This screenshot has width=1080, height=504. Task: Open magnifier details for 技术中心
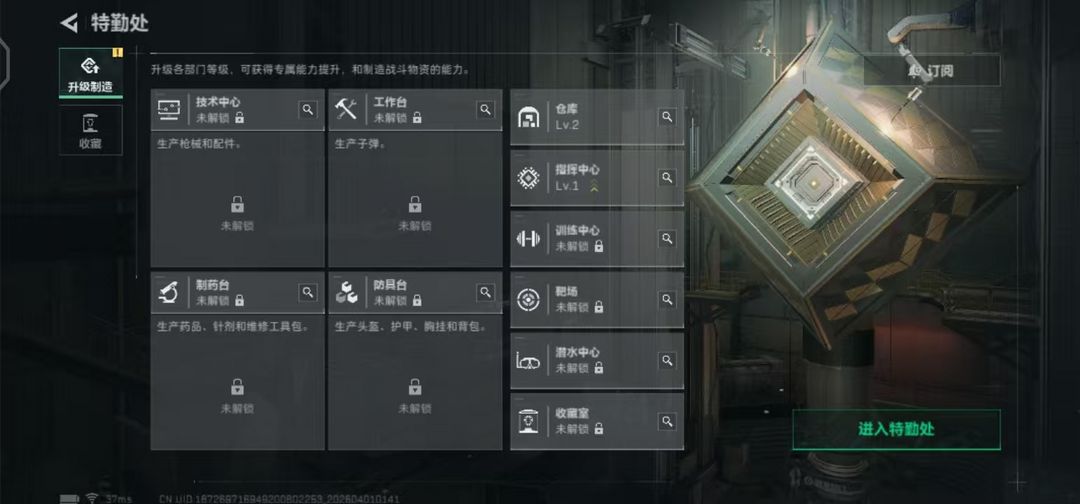(x=308, y=109)
